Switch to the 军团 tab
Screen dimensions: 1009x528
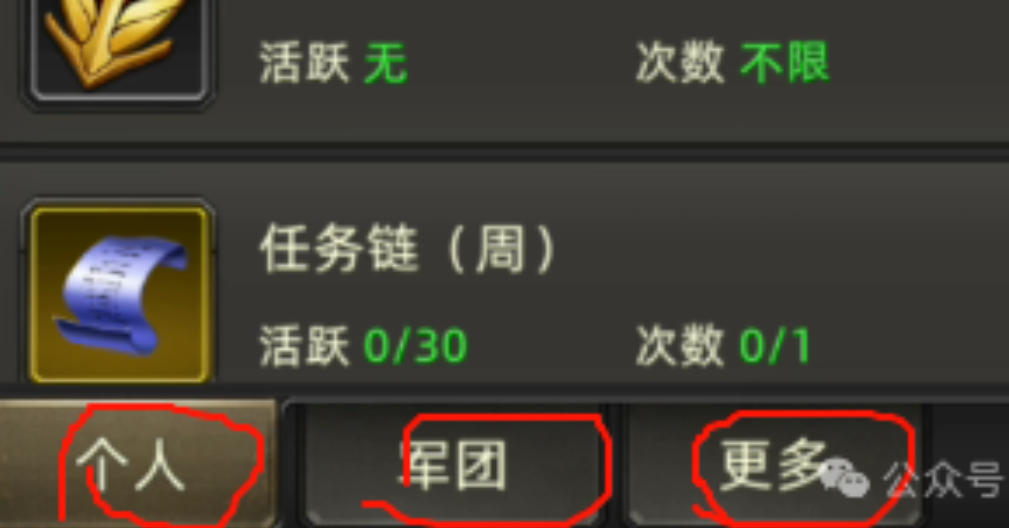coord(452,464)
